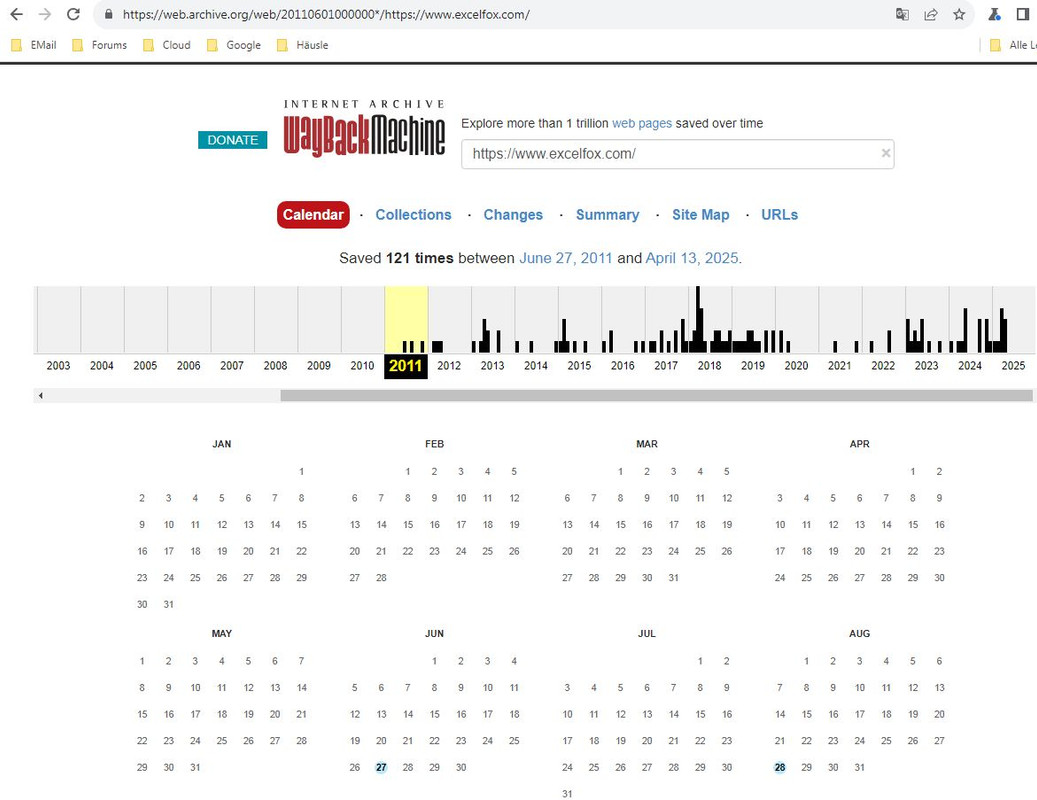
Task: Select year 2012 in the timeline
Action: click(x=449, y=366)
